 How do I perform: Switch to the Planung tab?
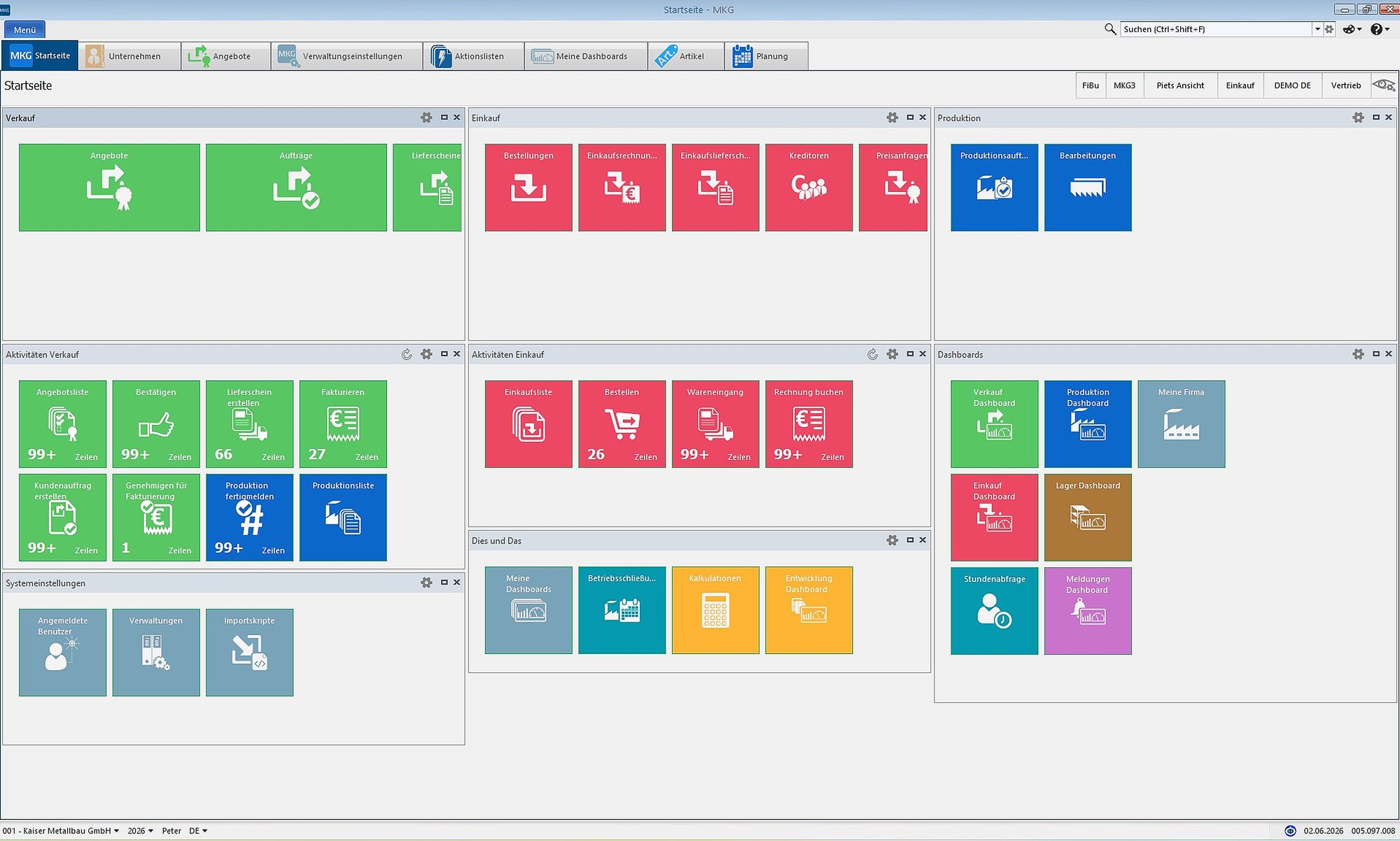766,56
